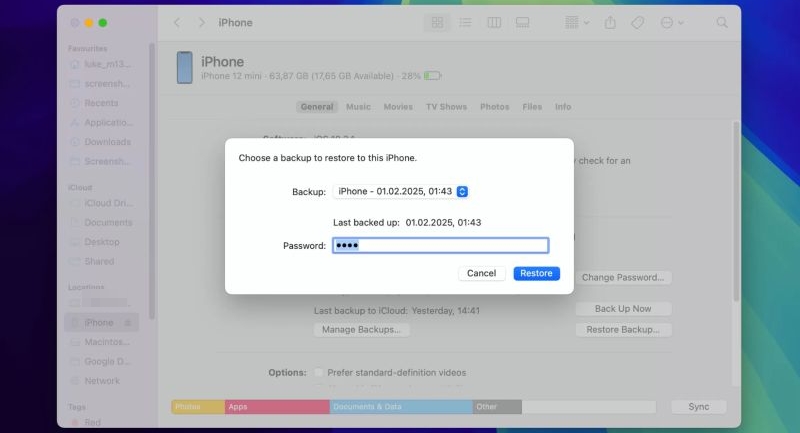Go back with the toolbar back arrow
The height and width of the screenshot is (433, 800).
[177, 22]
